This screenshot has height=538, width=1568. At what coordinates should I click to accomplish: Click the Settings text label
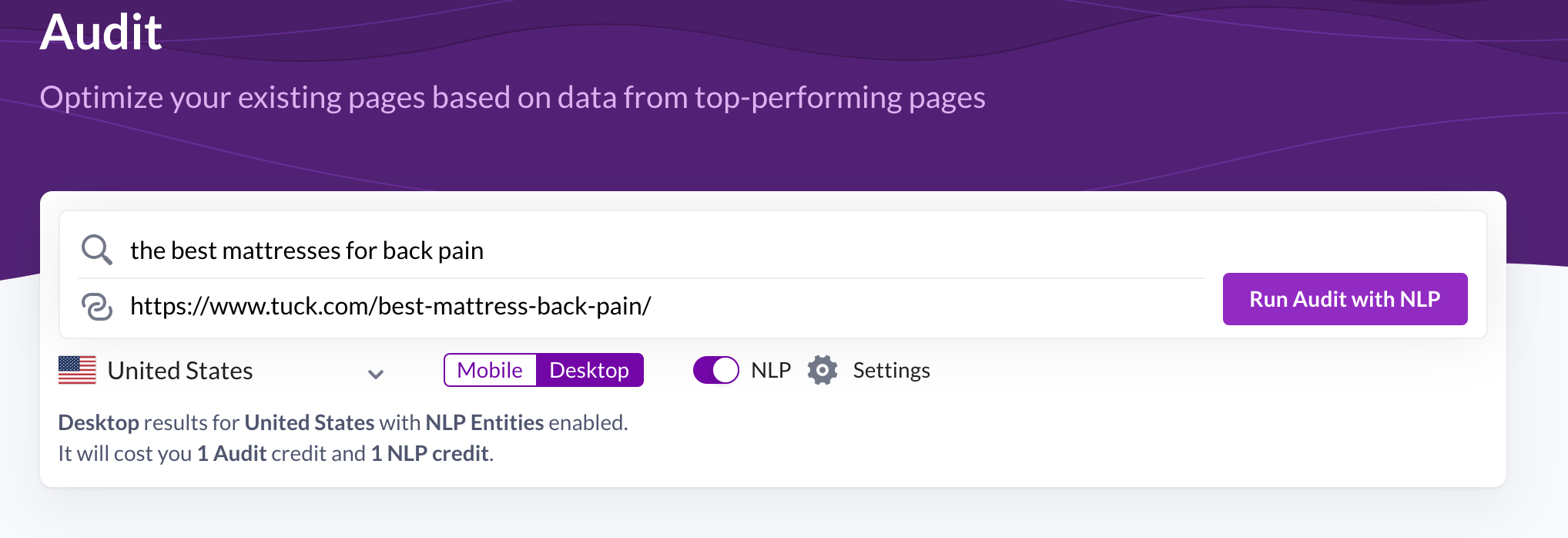tap(891, 371)
